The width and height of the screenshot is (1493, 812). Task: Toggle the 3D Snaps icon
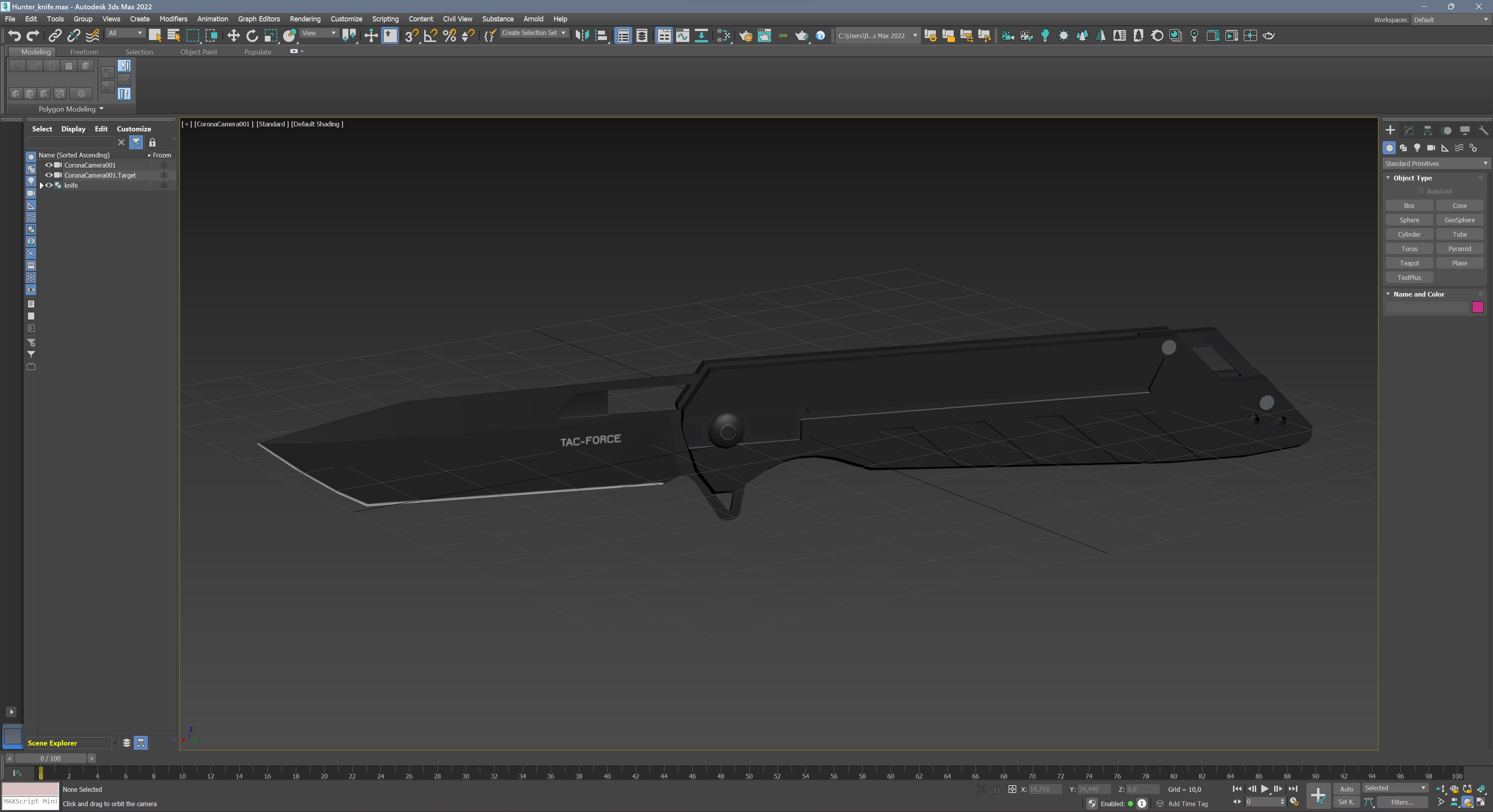pos(411,36)
